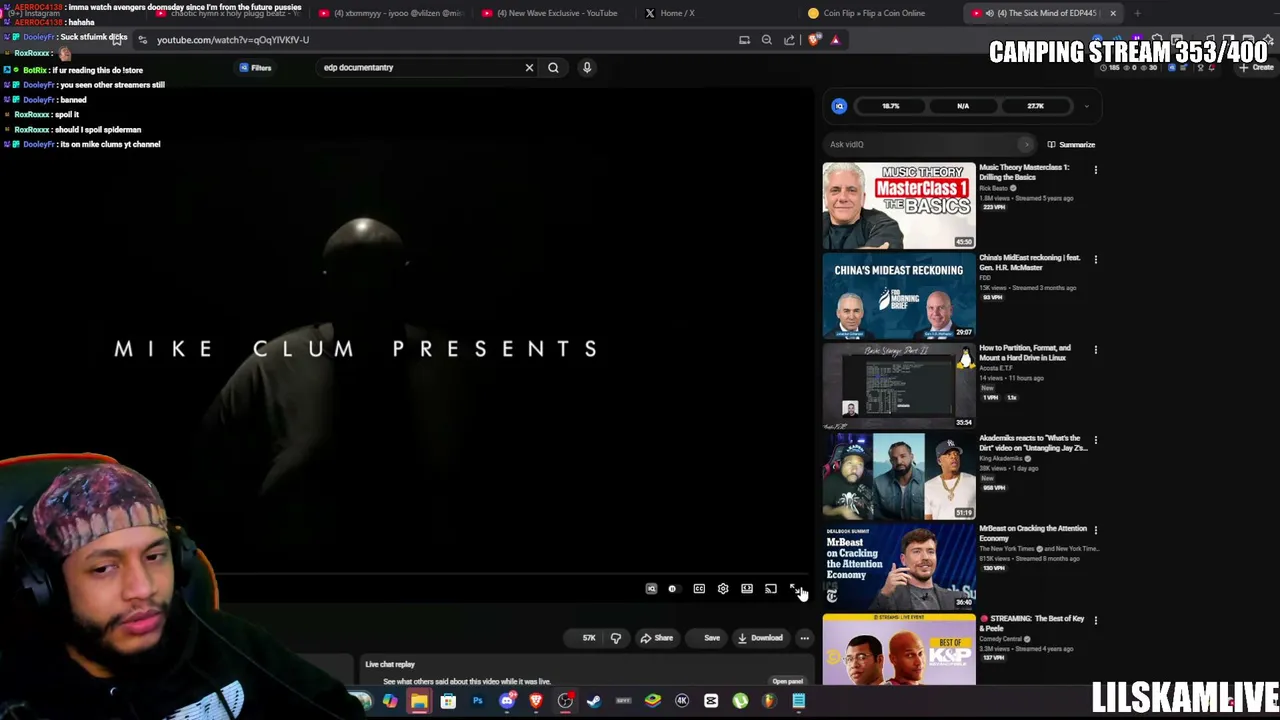
Task: Open 'China's MidEast reckoning' video title
Action: 1030,262
